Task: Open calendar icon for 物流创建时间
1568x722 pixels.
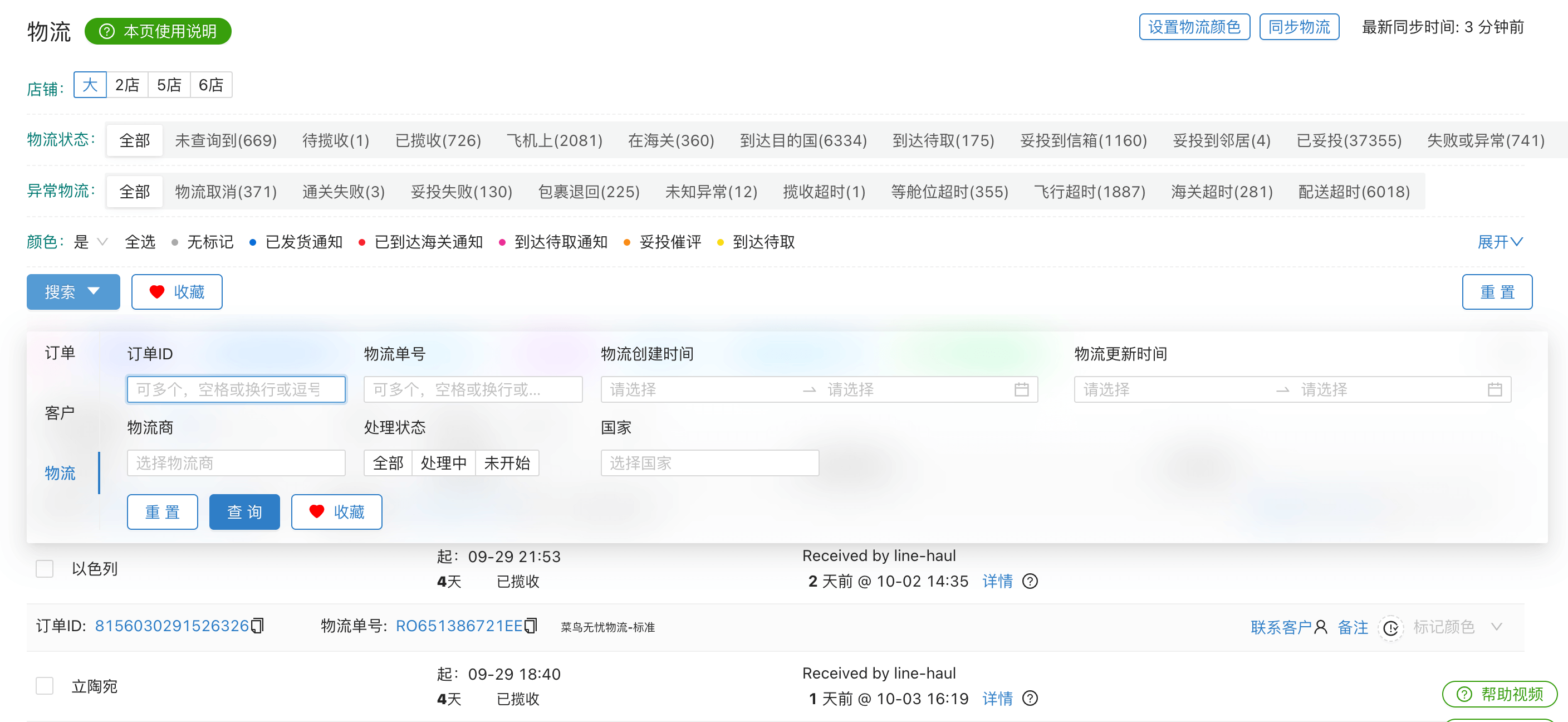Action: [x=1021, y=389]
